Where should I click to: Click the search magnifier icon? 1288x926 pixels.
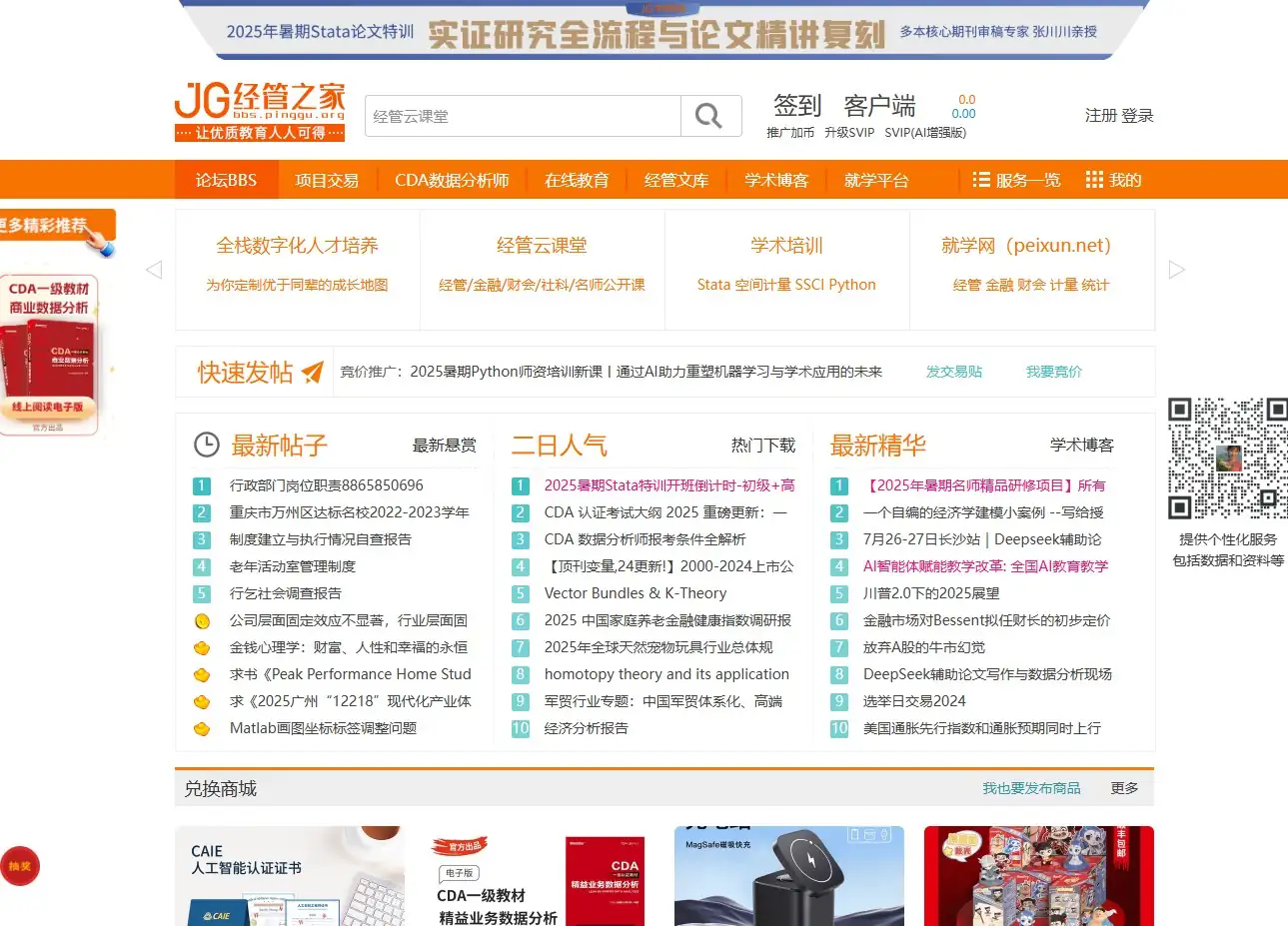pyautogui.click(x=709, y=116)
